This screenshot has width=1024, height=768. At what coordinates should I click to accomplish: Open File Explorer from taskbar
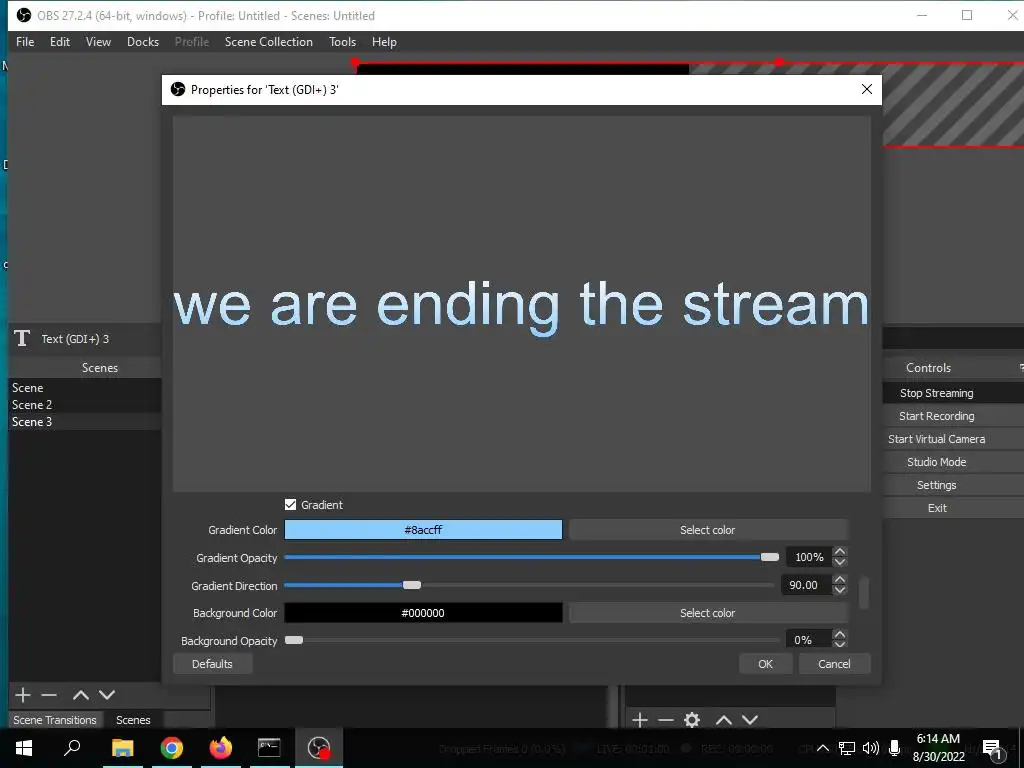[x=122, y=748]
